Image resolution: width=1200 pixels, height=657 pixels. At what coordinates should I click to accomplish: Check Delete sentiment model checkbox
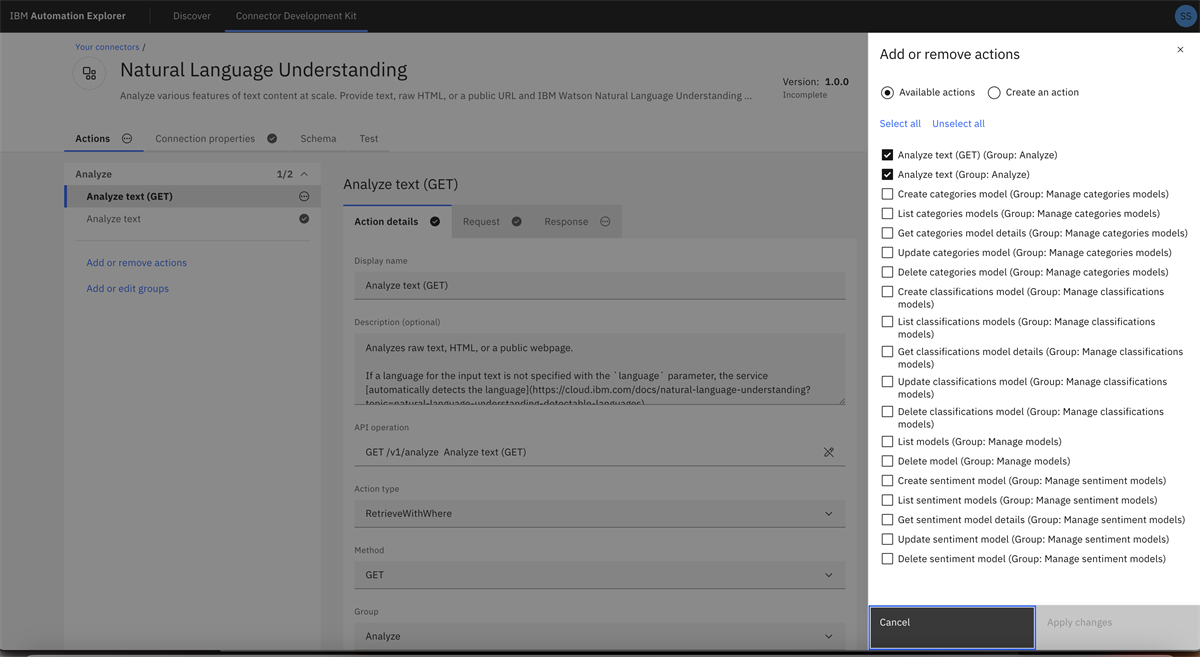pos(887,559)
